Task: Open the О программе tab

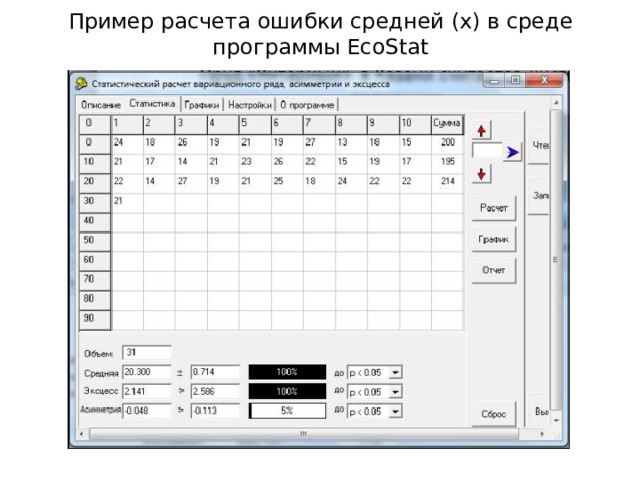Action: (307, 105)
